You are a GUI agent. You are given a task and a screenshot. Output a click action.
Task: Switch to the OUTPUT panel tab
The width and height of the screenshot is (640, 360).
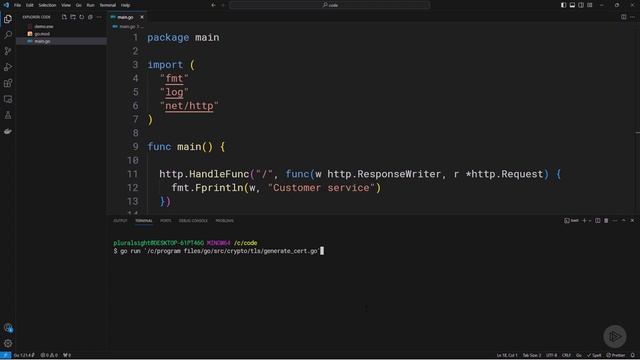(120, 221)
